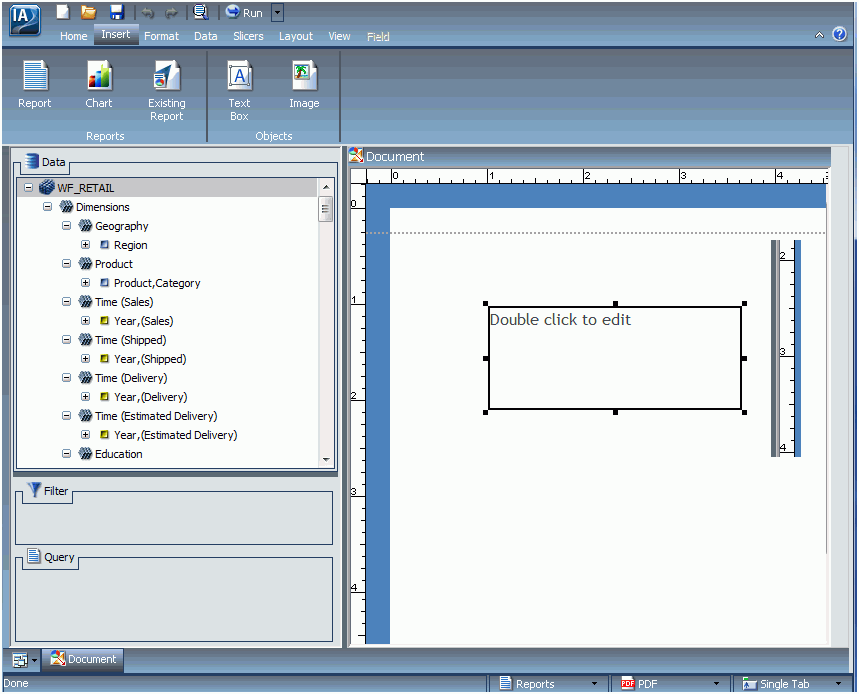The image size is (859, 694).
Task: Click the Data panel scrollbar down arrow
Action: click(326, 460)
